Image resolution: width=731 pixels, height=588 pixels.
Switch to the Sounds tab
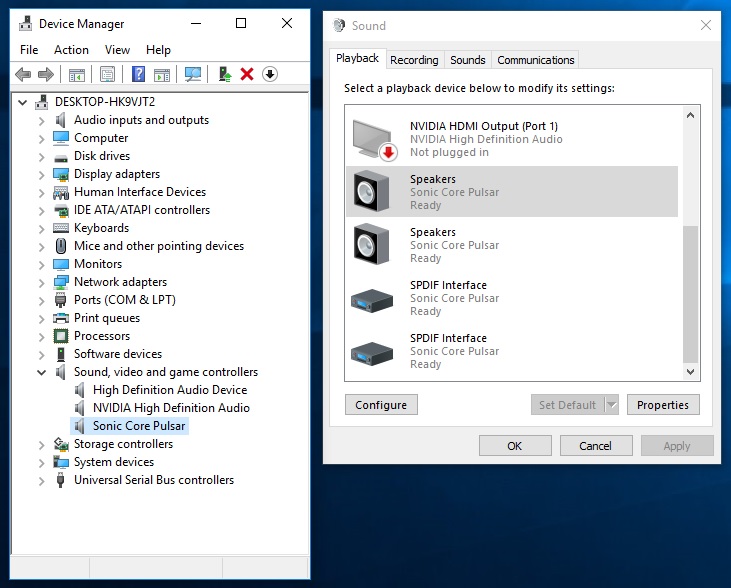468,60
